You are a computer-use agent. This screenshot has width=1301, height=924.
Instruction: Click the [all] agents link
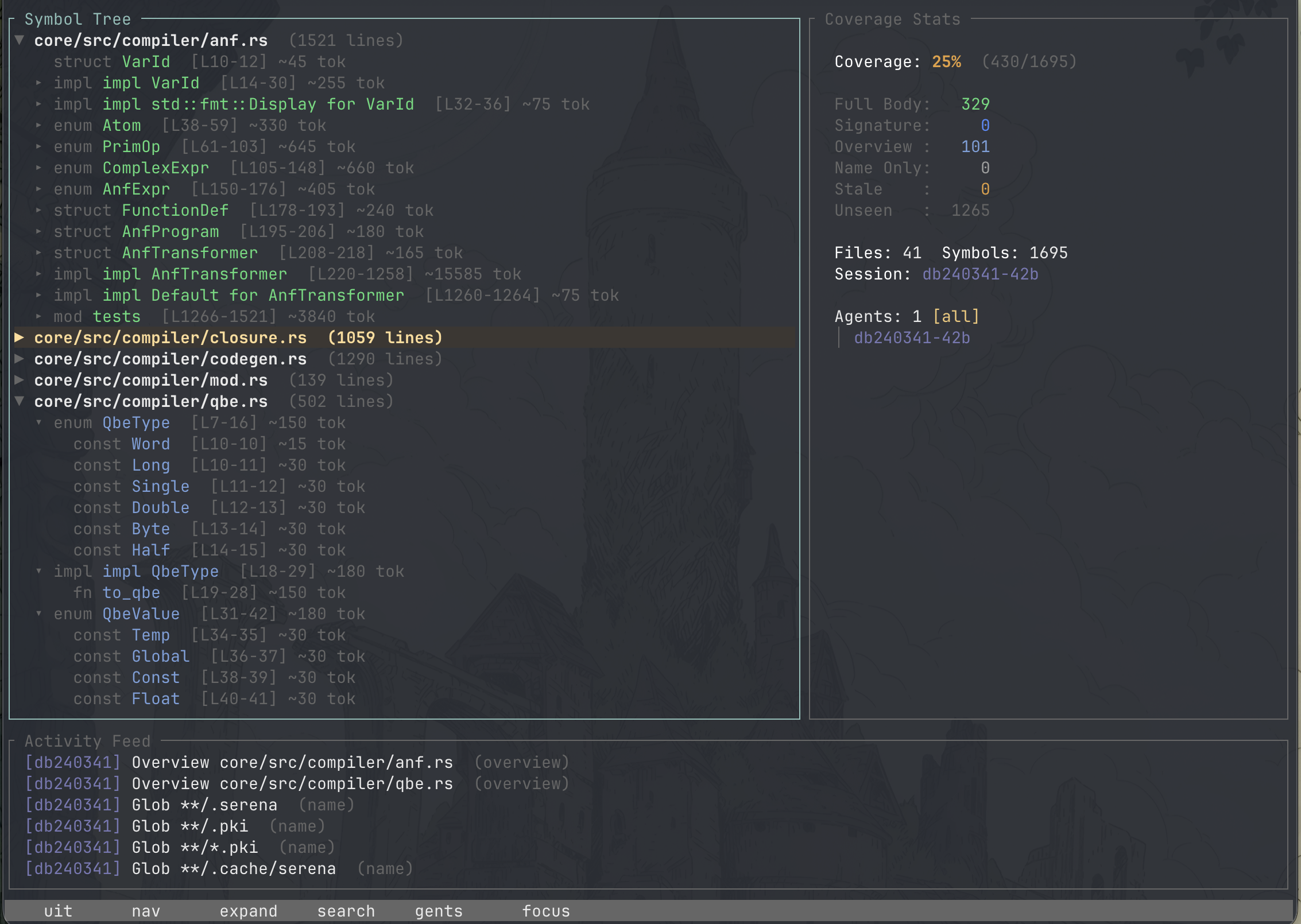955,316
